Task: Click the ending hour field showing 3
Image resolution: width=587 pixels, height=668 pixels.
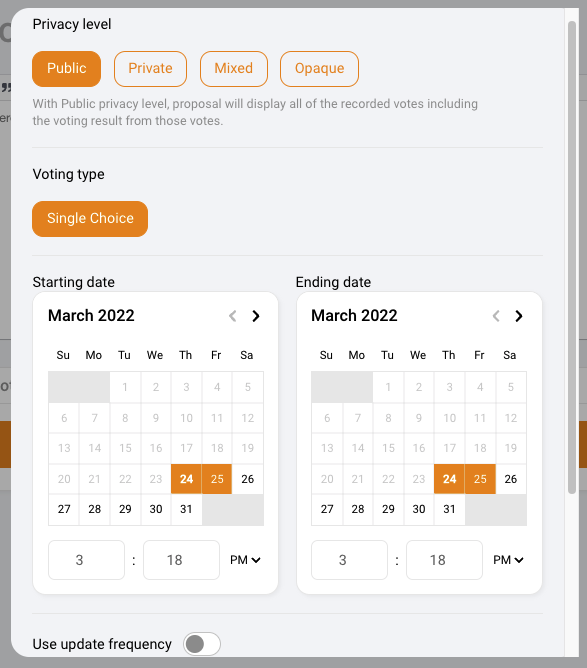Action: tap(349, 560)
